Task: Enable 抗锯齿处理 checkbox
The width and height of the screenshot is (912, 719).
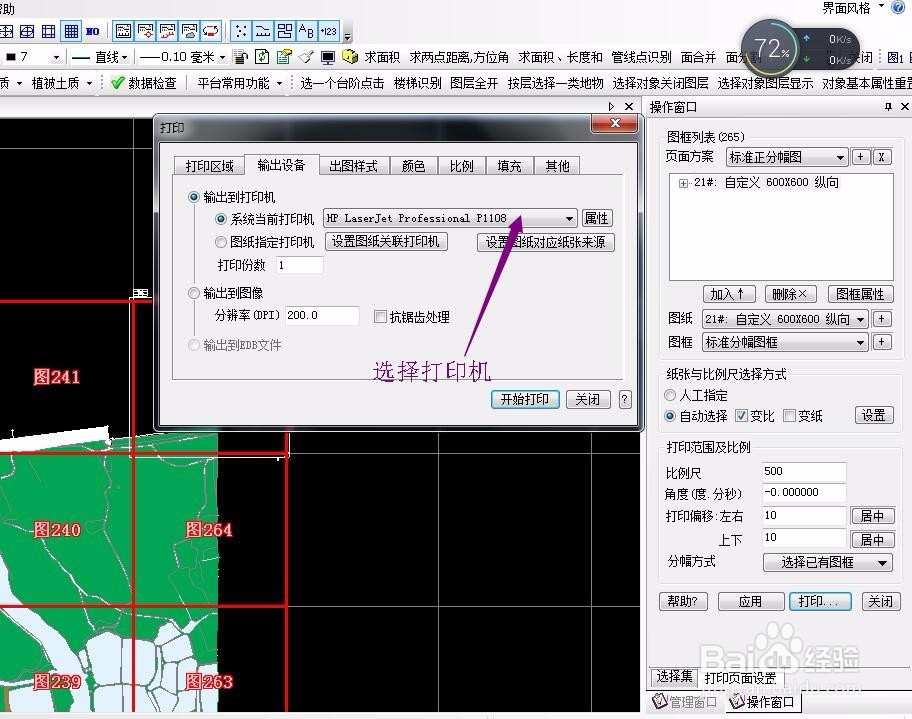Action: pyautogui.click(x=380, y=316)
